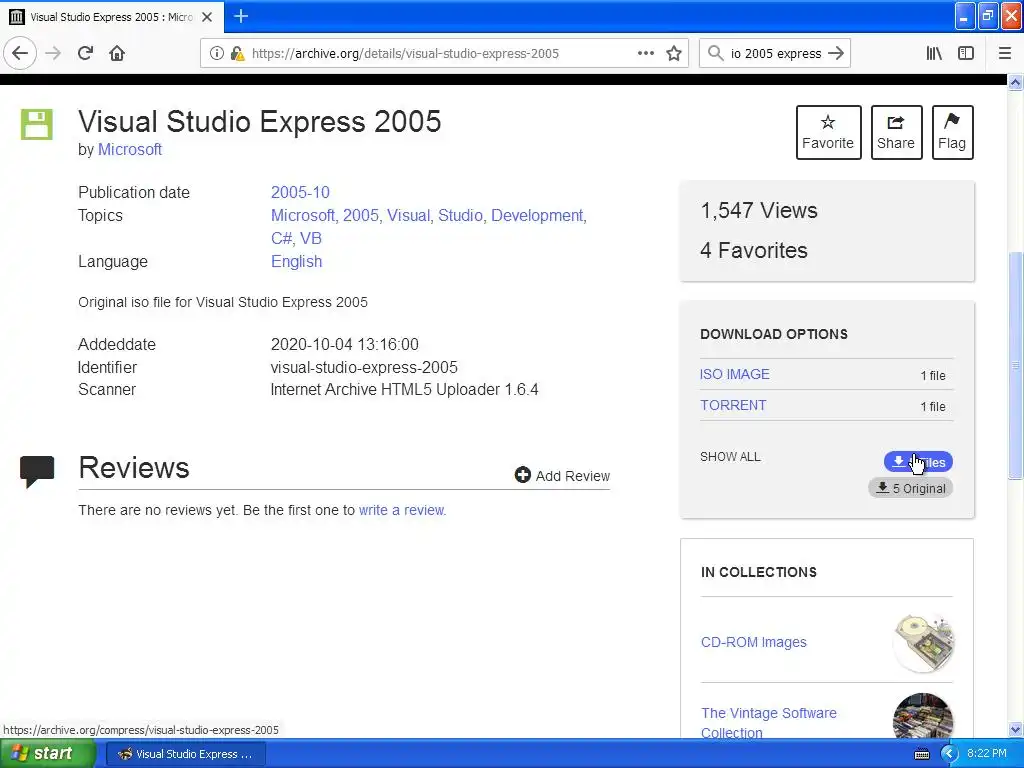This screenshot has width=1024, height=768.
Task: Click the English language link
Action: coord(296,261)
